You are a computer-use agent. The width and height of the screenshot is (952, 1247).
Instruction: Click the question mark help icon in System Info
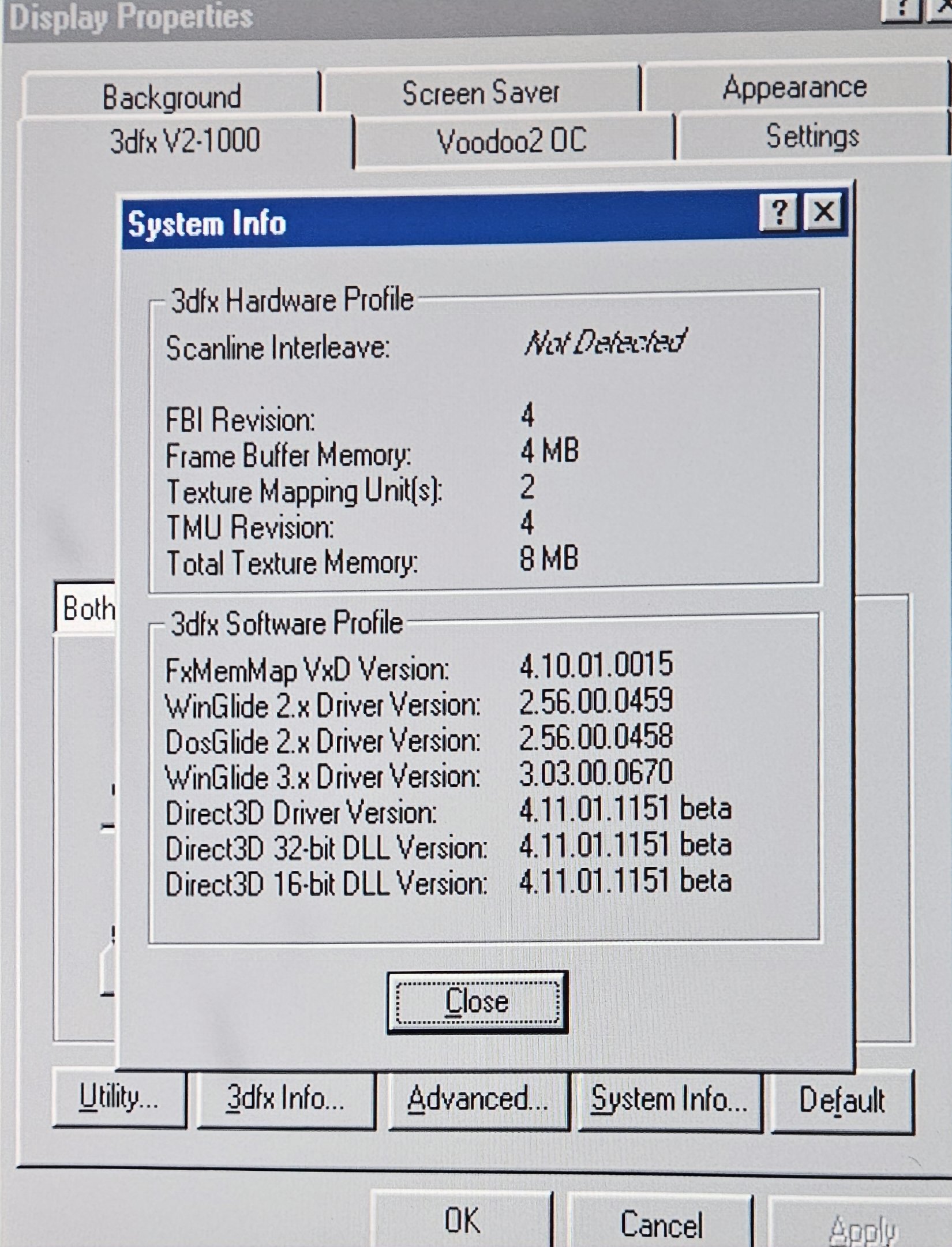(779, 212)
